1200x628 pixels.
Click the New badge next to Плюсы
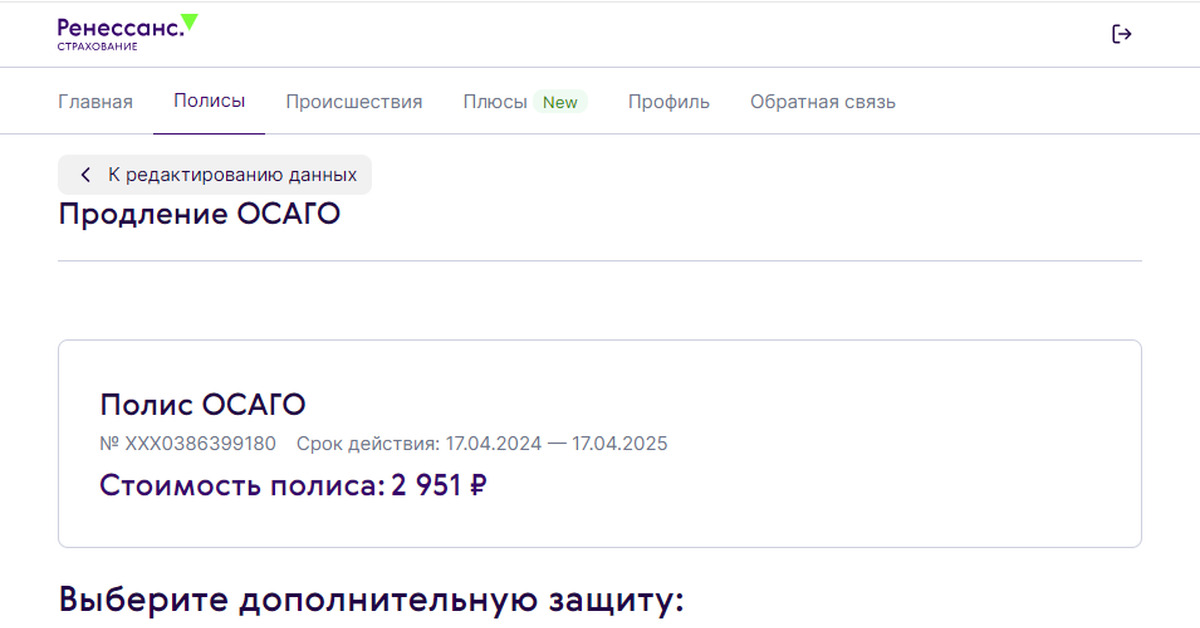(560, 102)
